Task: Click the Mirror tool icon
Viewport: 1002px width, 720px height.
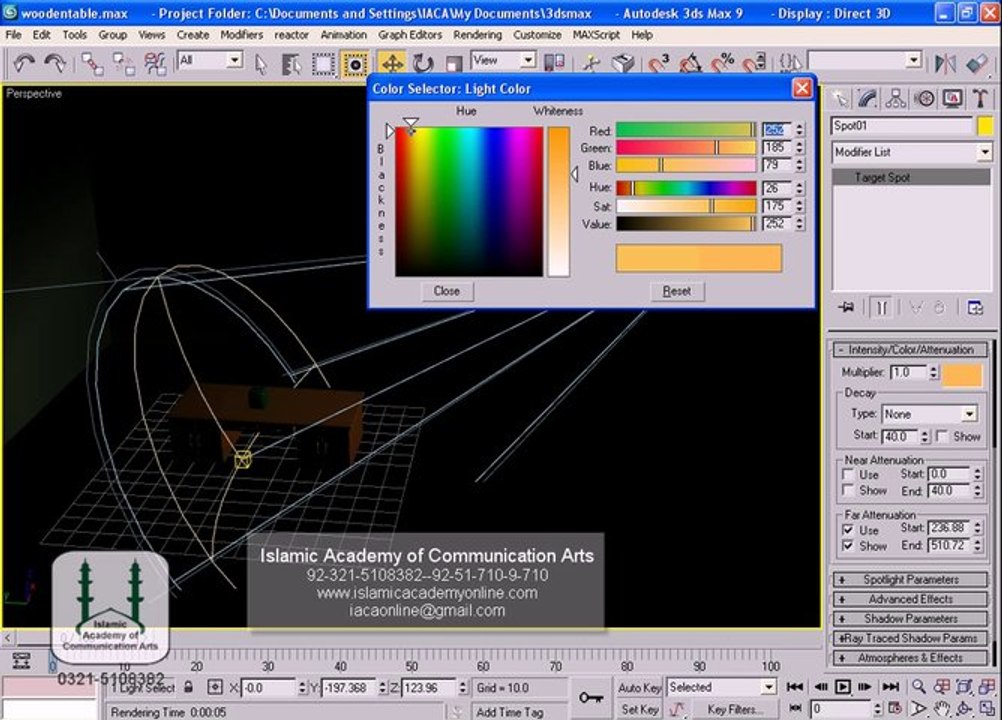Action: 945,63
